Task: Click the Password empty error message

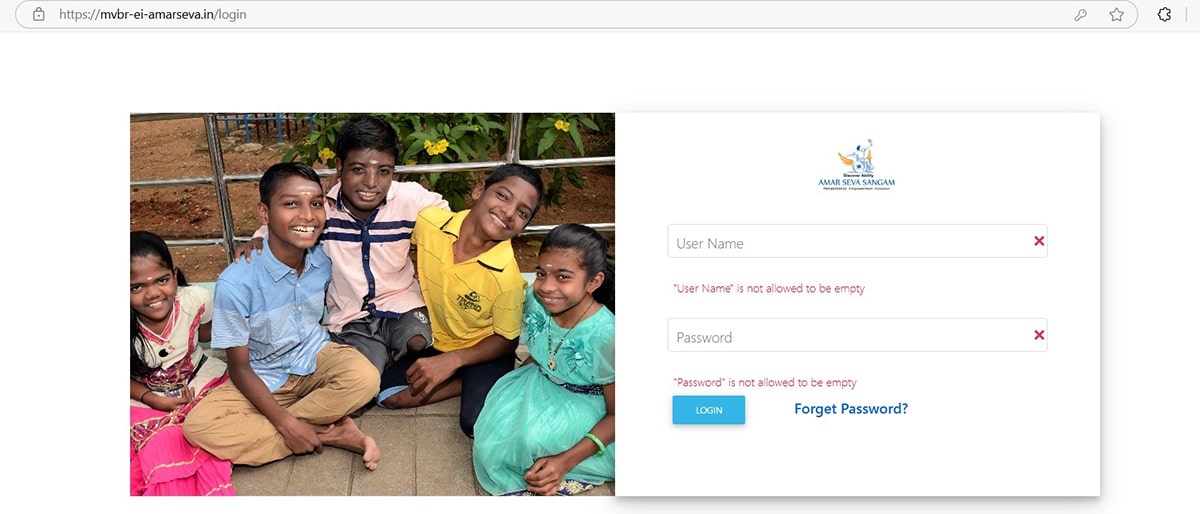Action: (x=765, y=383)
